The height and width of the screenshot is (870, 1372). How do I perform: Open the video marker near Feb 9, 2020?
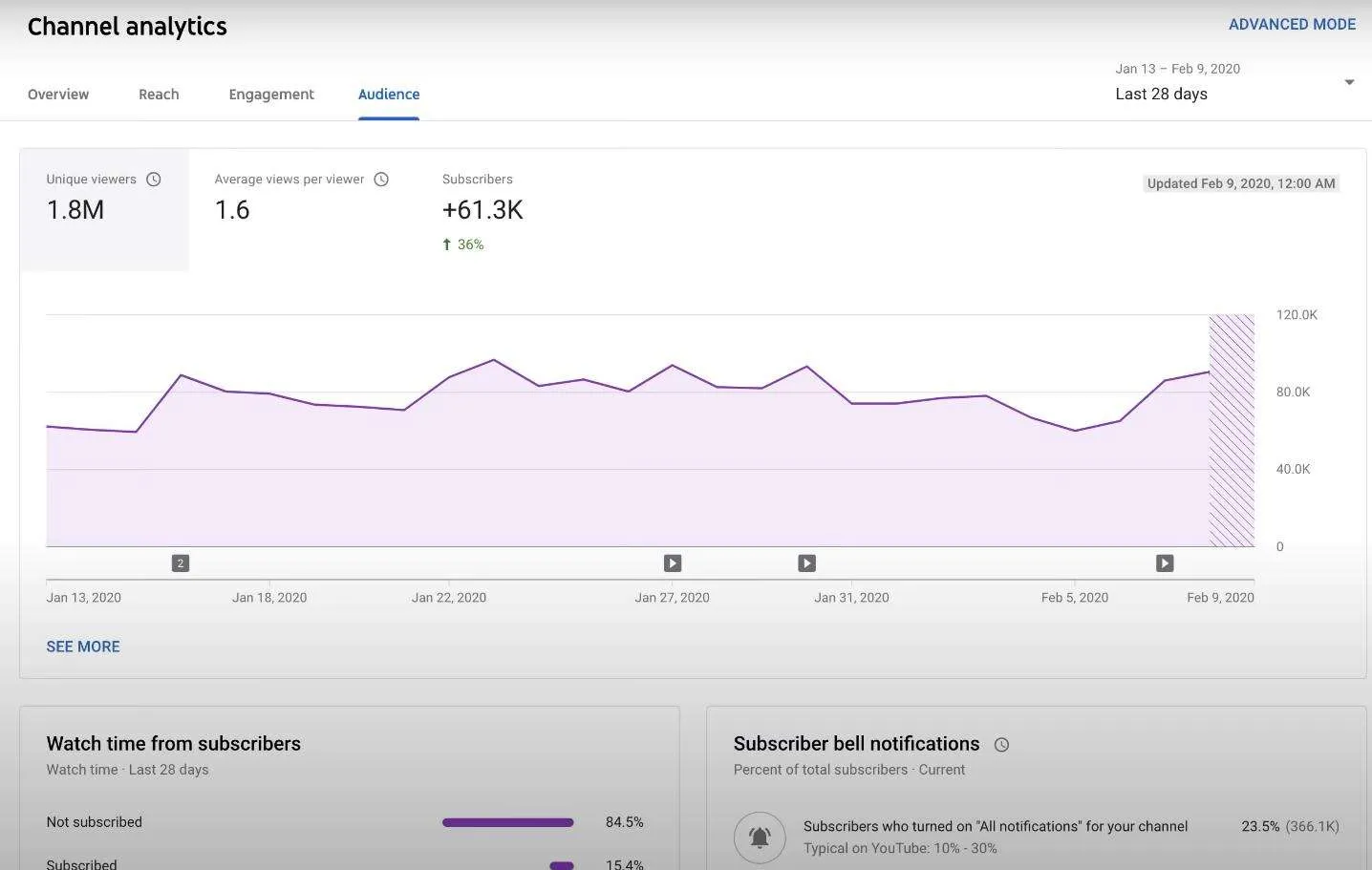pyautogui.click(x=1165, y=563)
